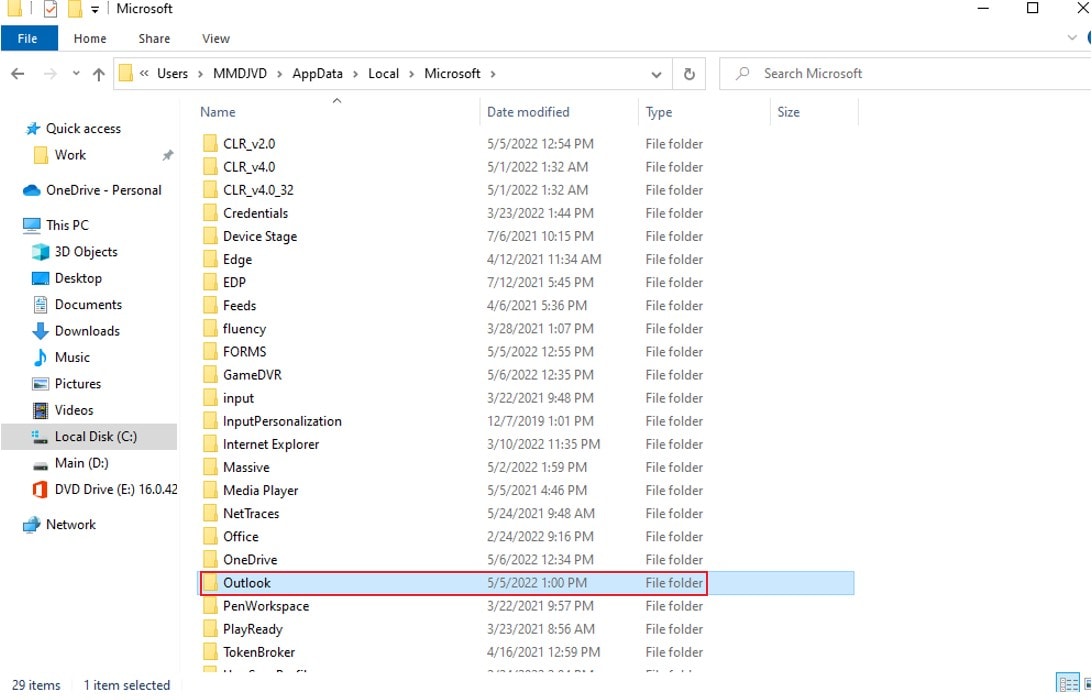Image resolution: width=1092 pixels, height=700 pixels.
Task: Expand the address bar history dropdown
Action: 656,74
